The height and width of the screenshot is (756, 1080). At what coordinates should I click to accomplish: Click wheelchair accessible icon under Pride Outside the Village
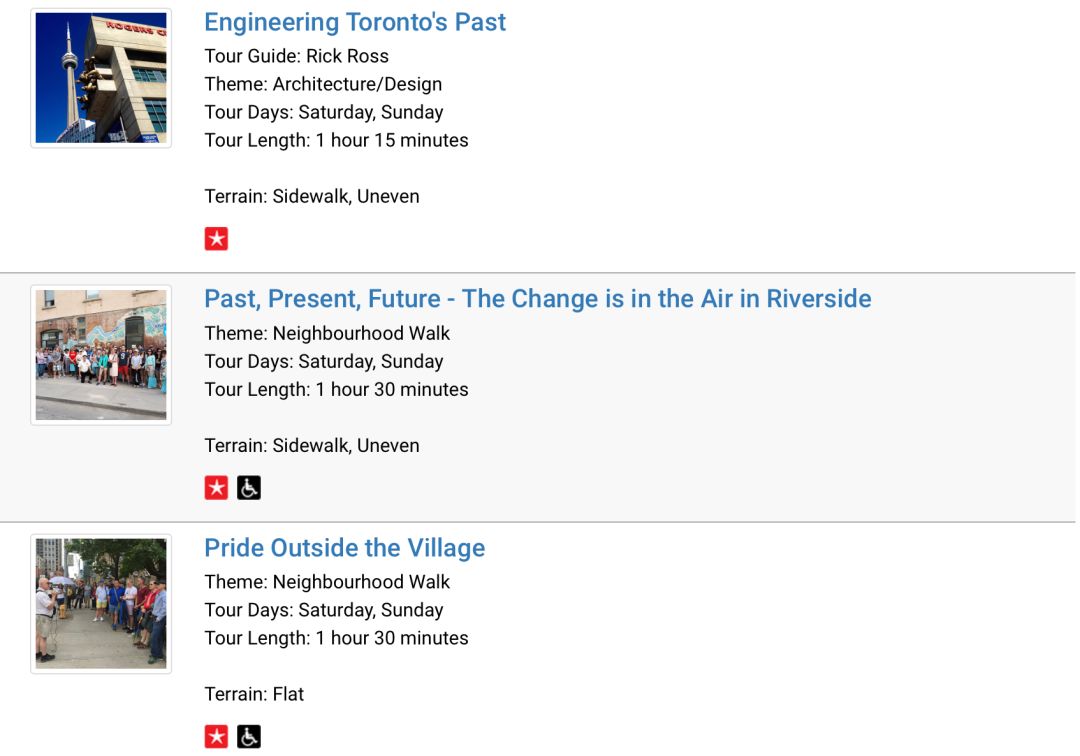[x=249, y=737]
